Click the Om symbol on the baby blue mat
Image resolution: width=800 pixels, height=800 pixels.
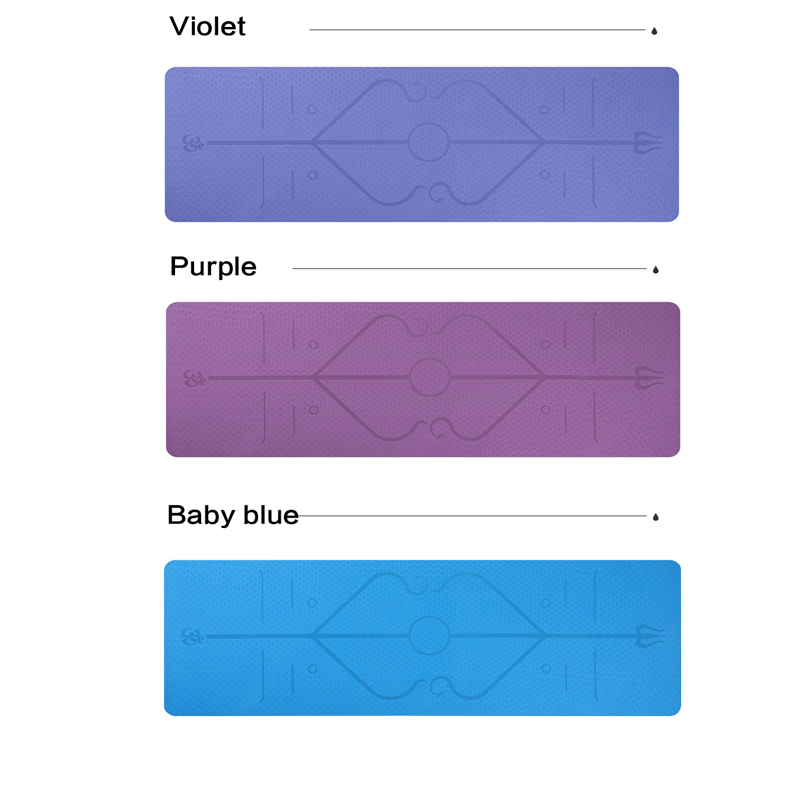pos(192,637)
